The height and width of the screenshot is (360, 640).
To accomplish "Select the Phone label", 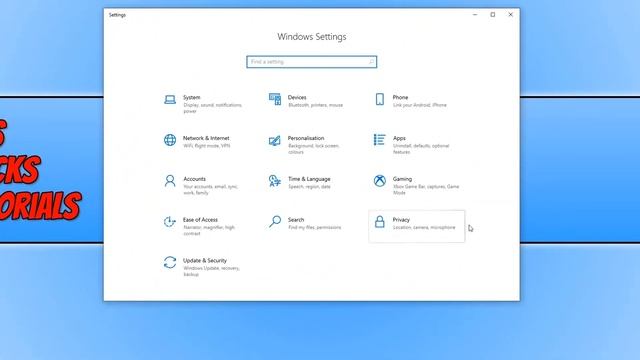I will pyautogui.click(x=400, y=98).
